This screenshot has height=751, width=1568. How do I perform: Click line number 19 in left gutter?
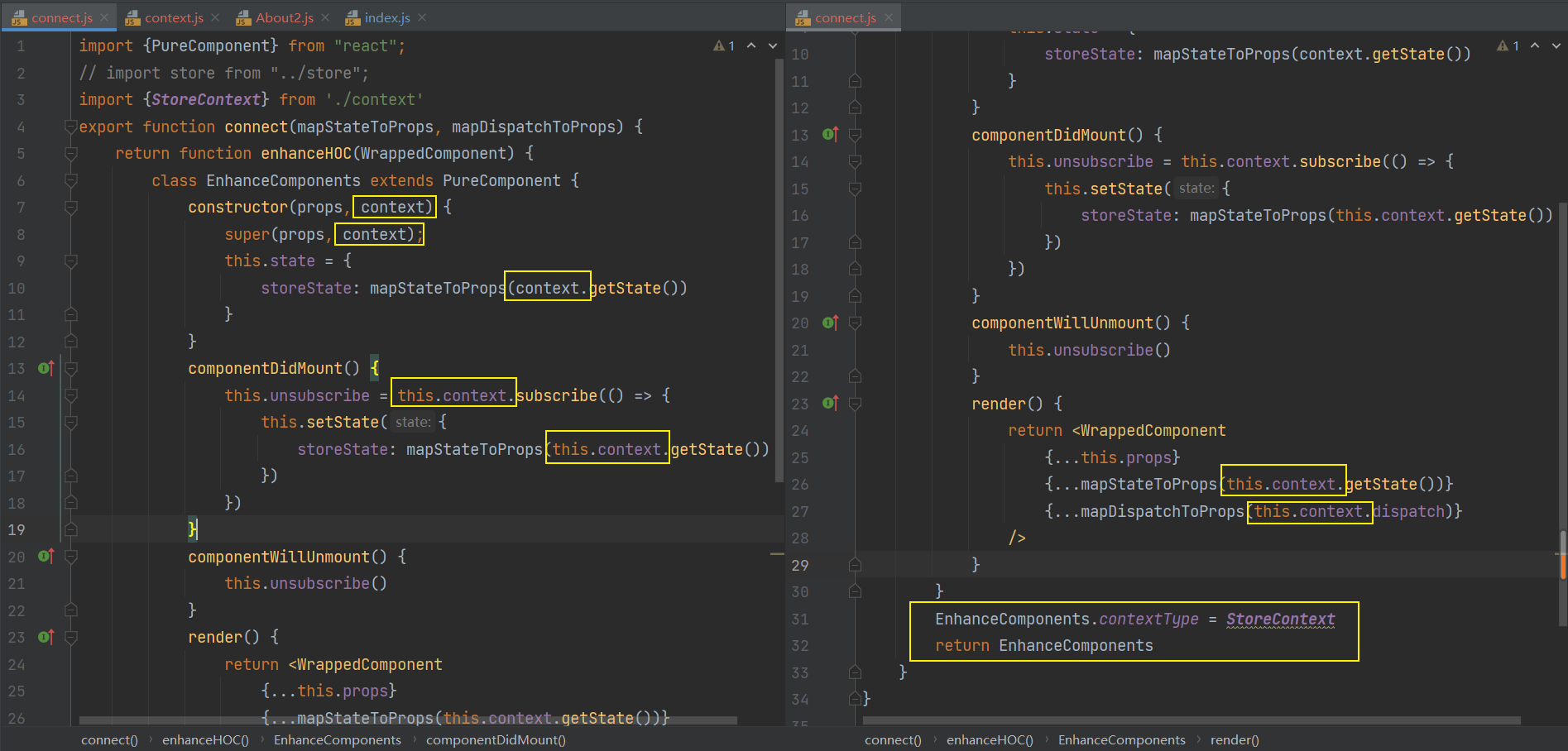17,529
